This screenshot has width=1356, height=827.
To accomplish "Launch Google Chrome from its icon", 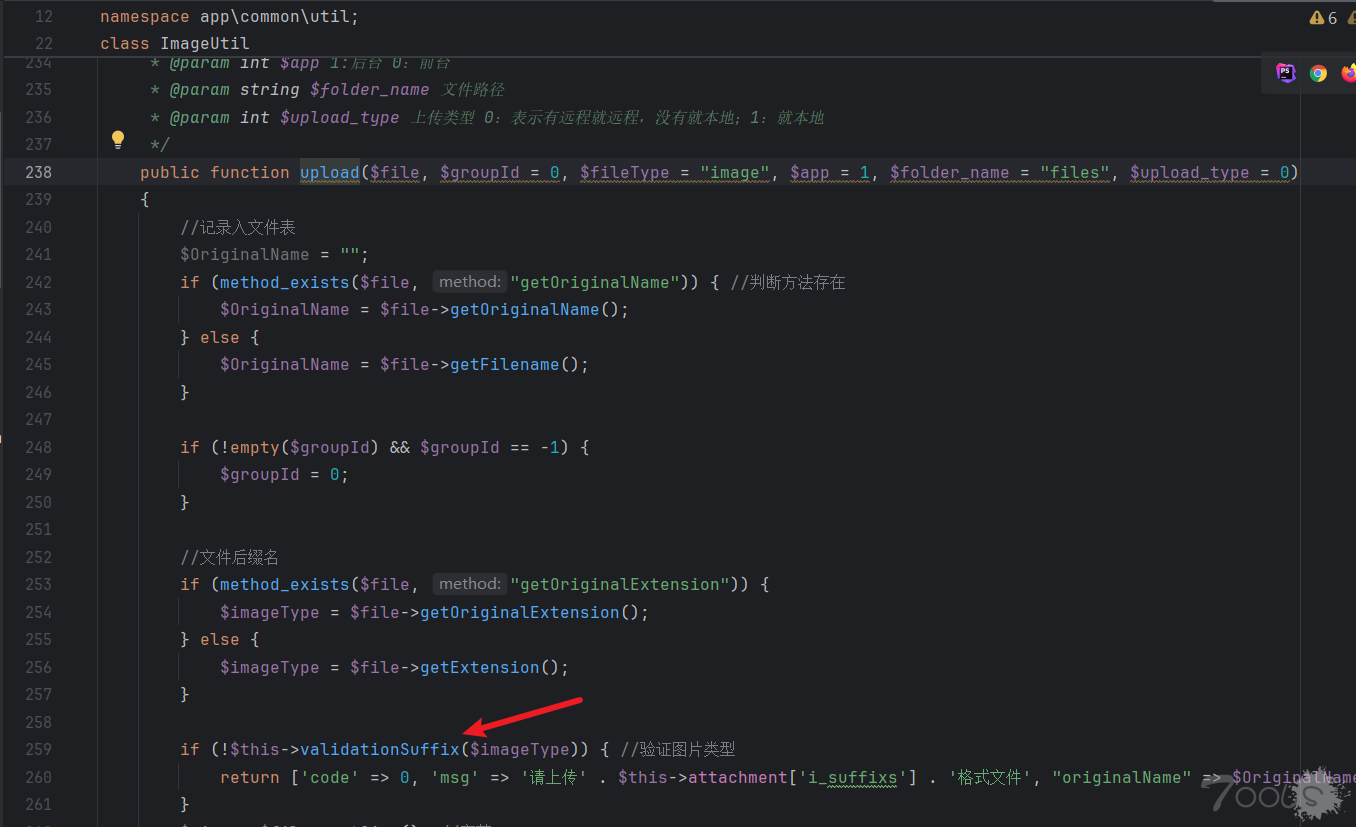I will click(1318, 73).
